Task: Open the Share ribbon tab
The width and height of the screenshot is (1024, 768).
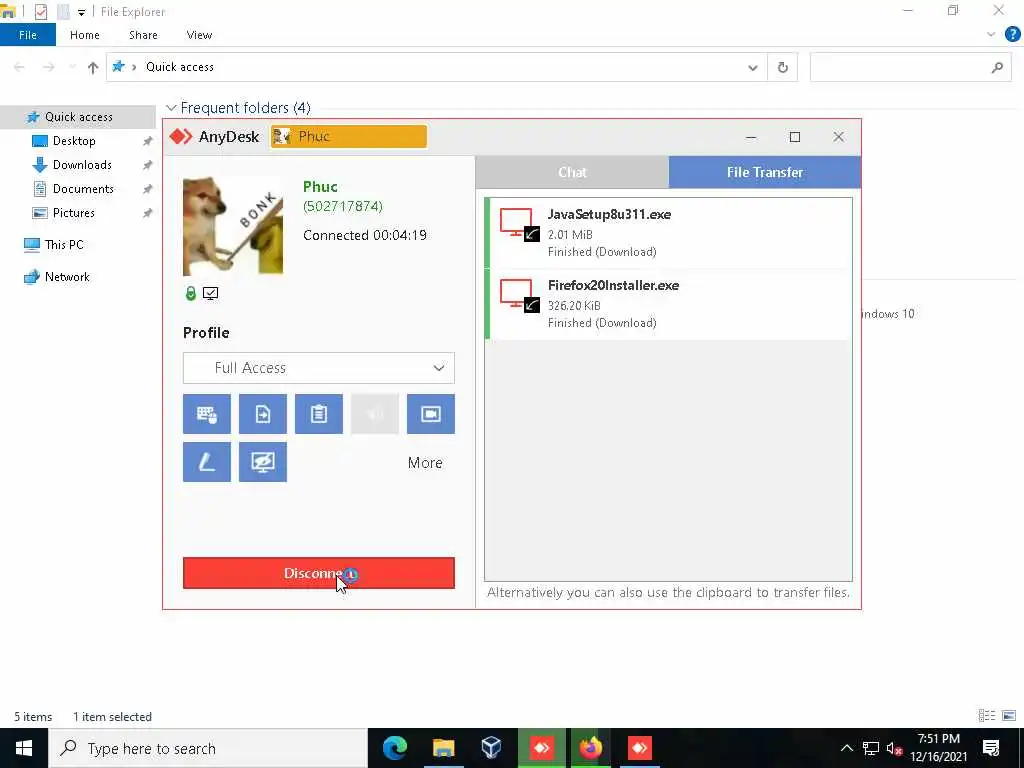Action: pos(143,35)
